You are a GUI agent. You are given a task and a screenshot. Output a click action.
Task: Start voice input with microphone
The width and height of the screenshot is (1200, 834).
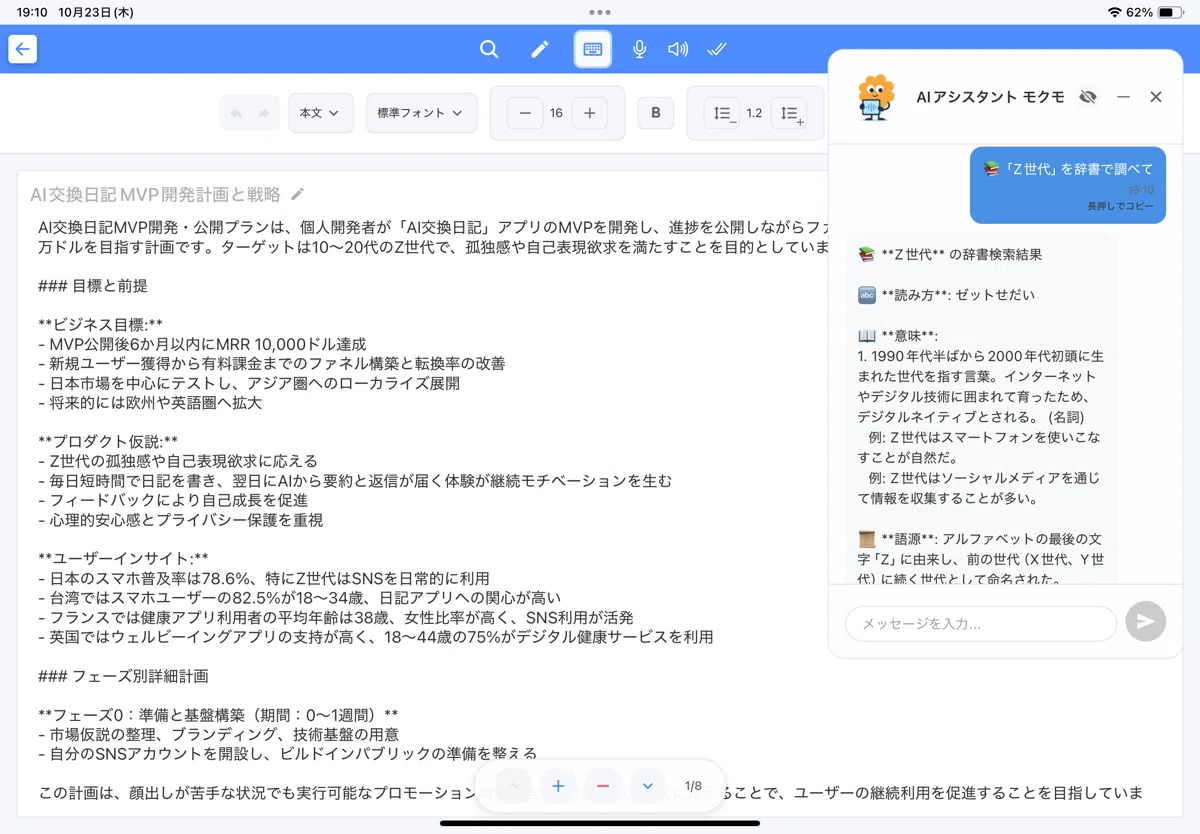[640, 49]
